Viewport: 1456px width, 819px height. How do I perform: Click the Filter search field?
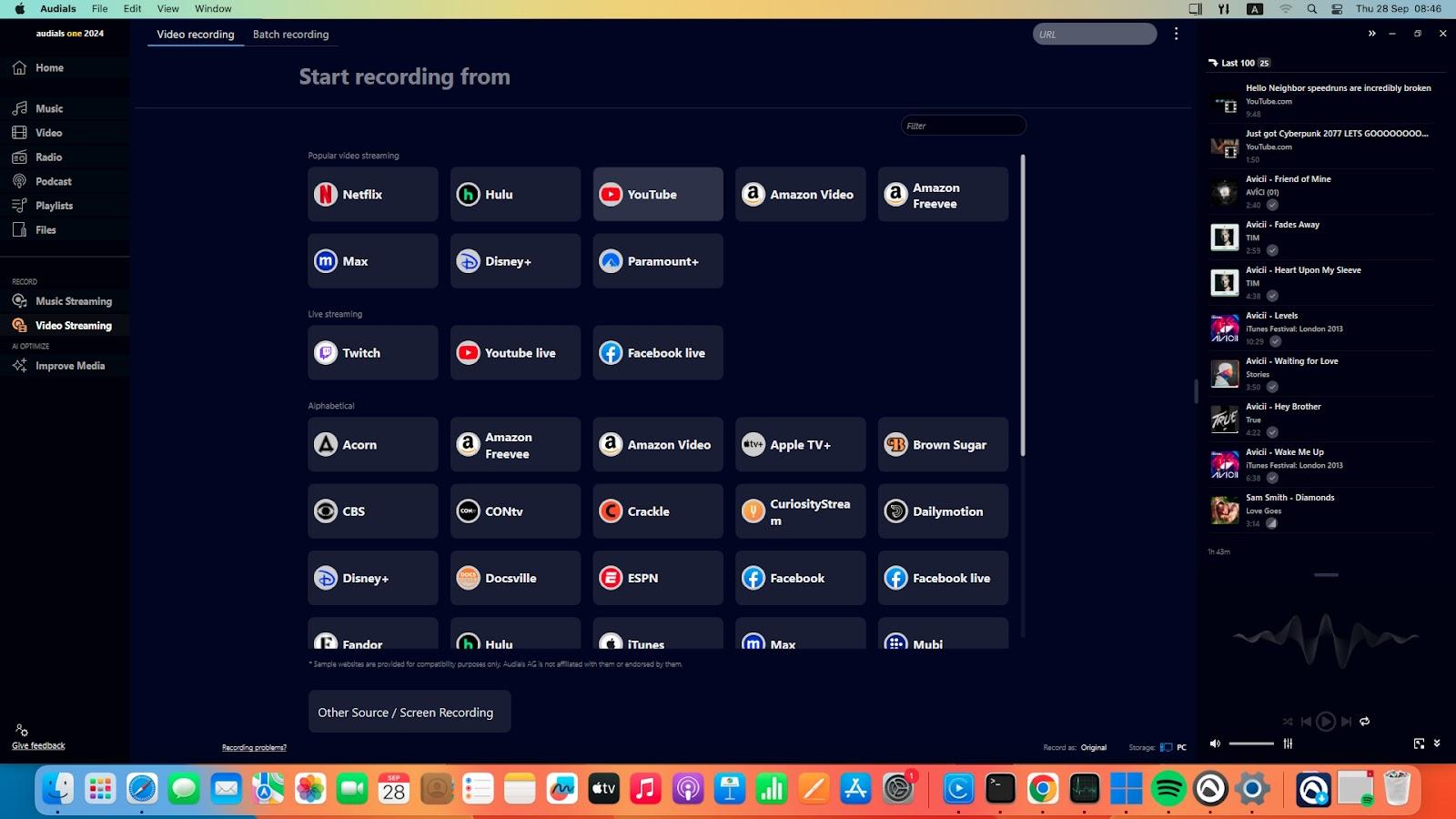(x=964, y=126)
